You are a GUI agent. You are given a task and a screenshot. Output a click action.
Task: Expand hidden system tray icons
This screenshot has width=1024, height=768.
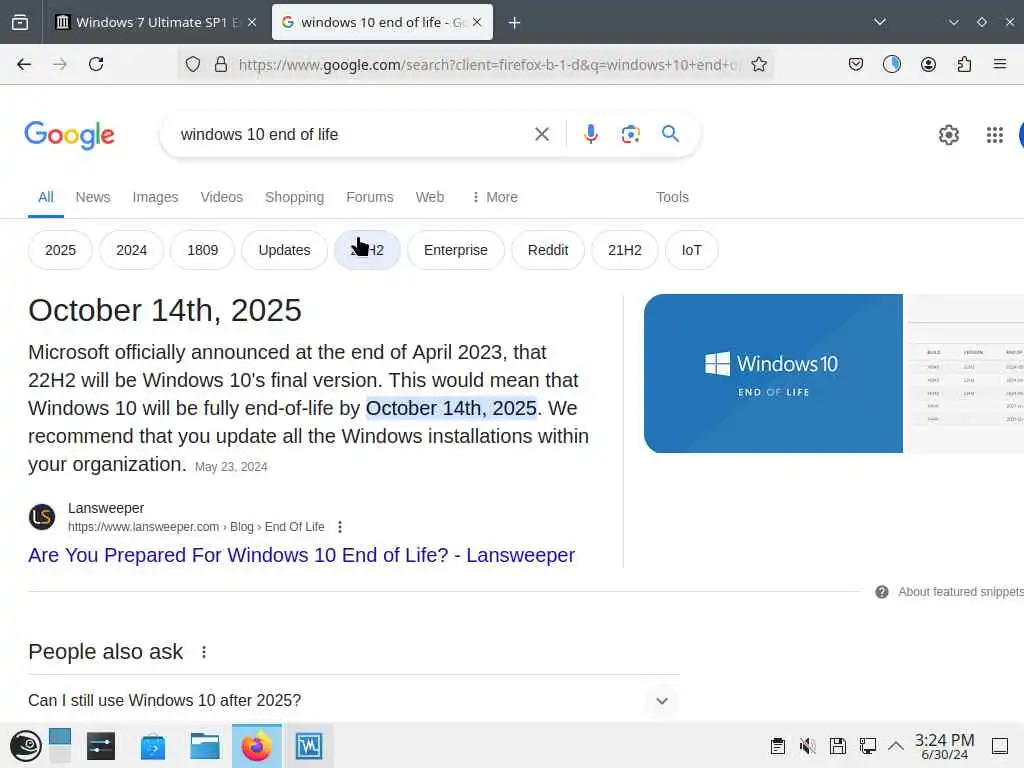pos(896,746)
